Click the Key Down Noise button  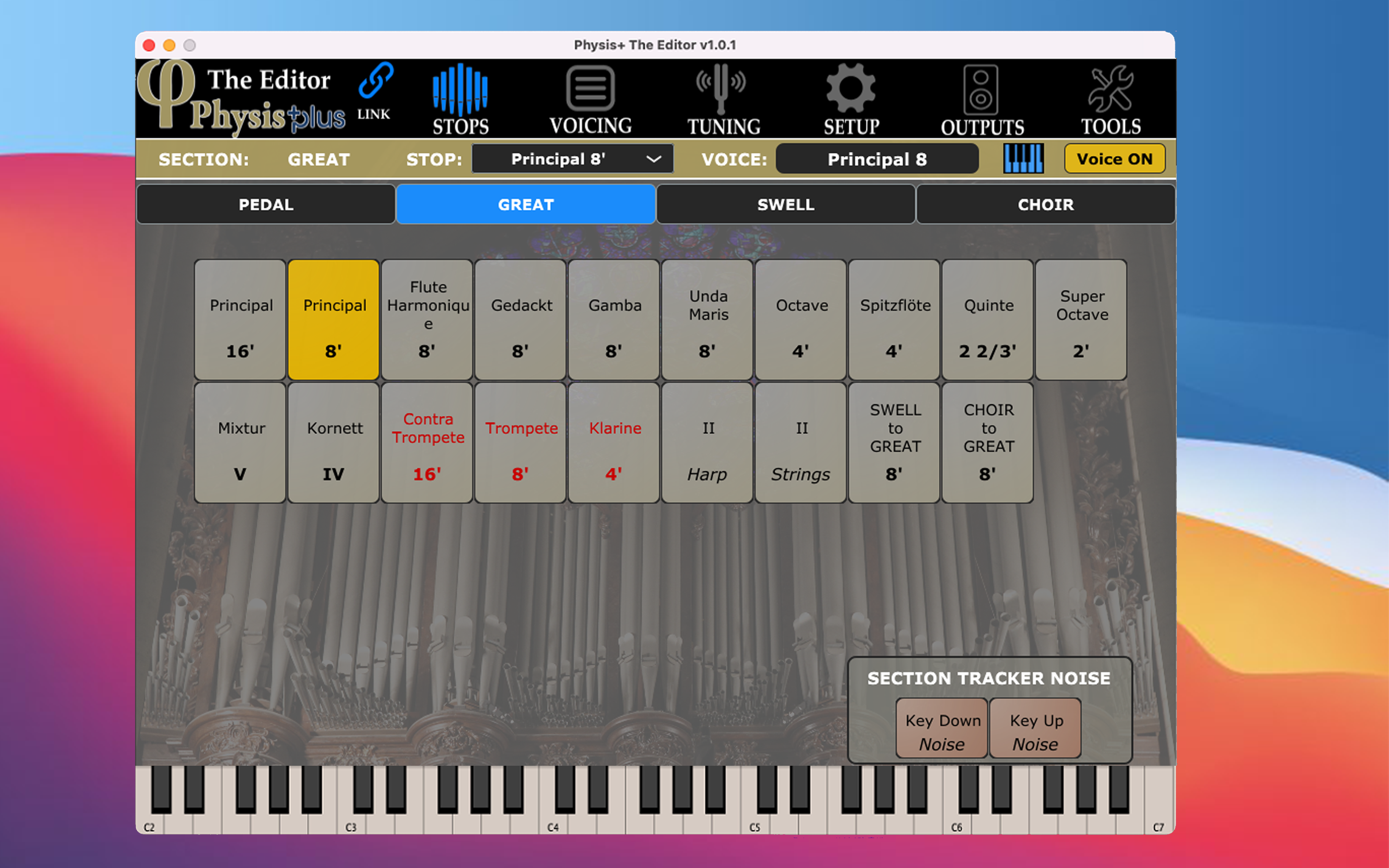pyautogui.click(x=942, y=728)
